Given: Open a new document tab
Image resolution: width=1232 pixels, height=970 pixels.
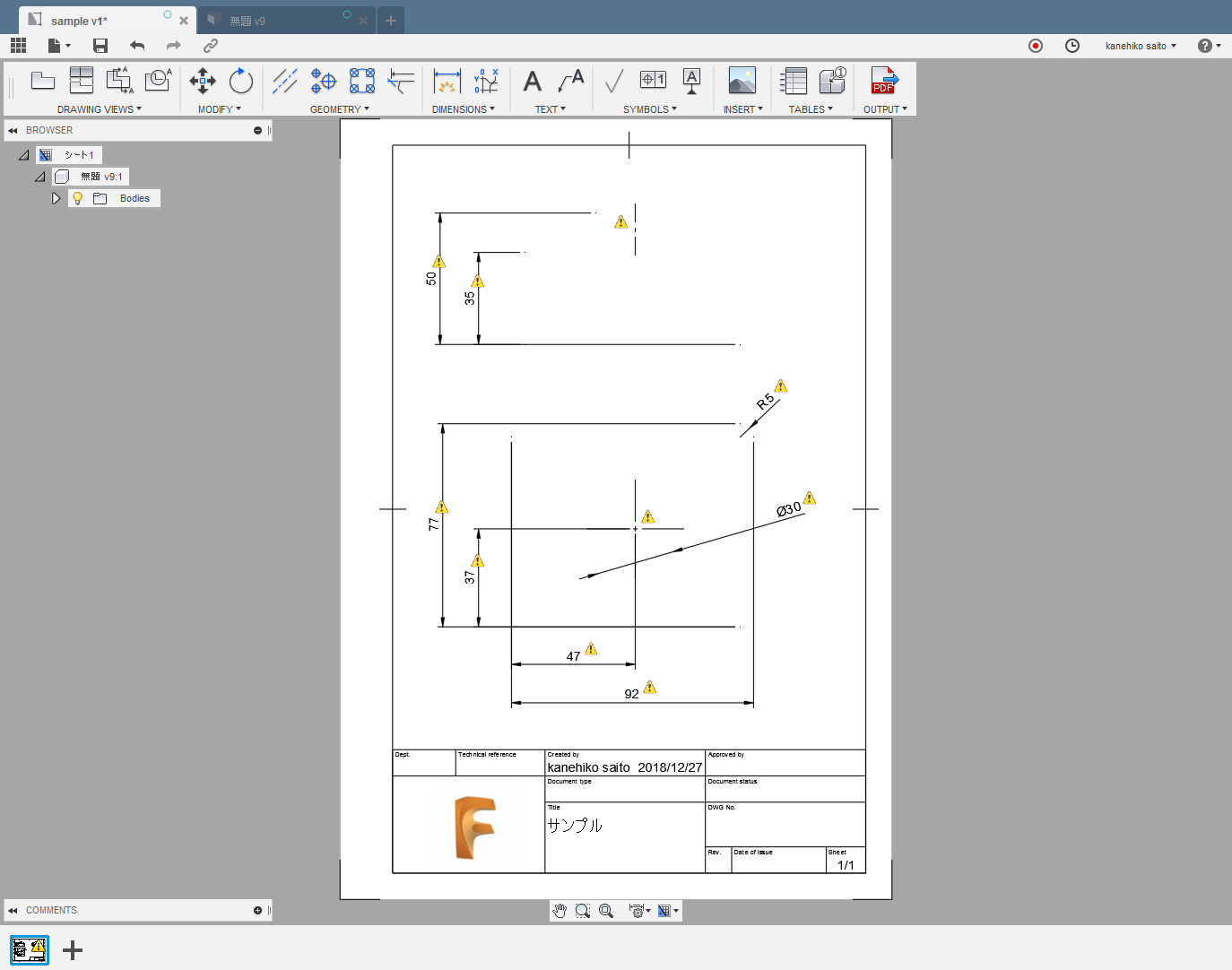Looking at the screenshot, I should point(391,21).
